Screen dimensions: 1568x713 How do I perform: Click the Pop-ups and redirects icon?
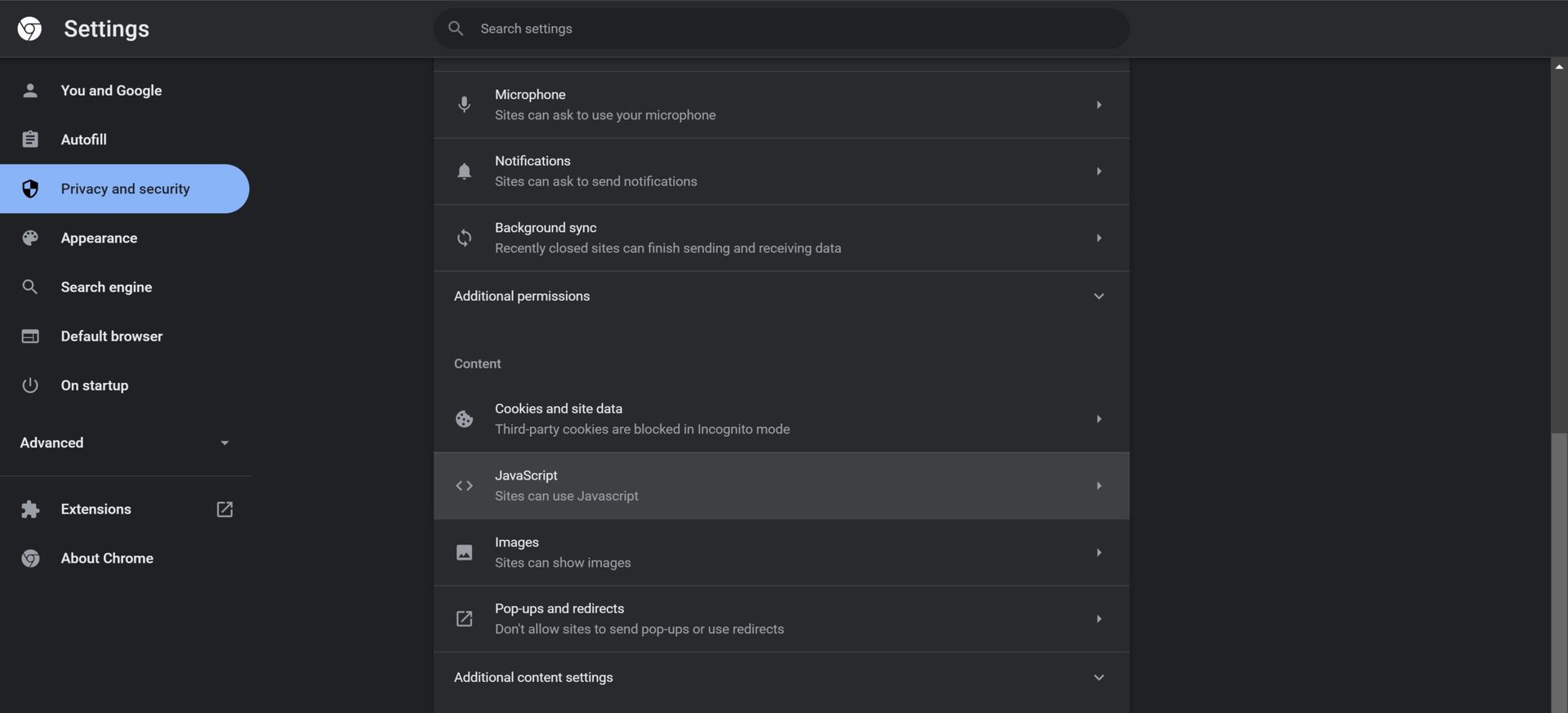click(x=464, y=619)
